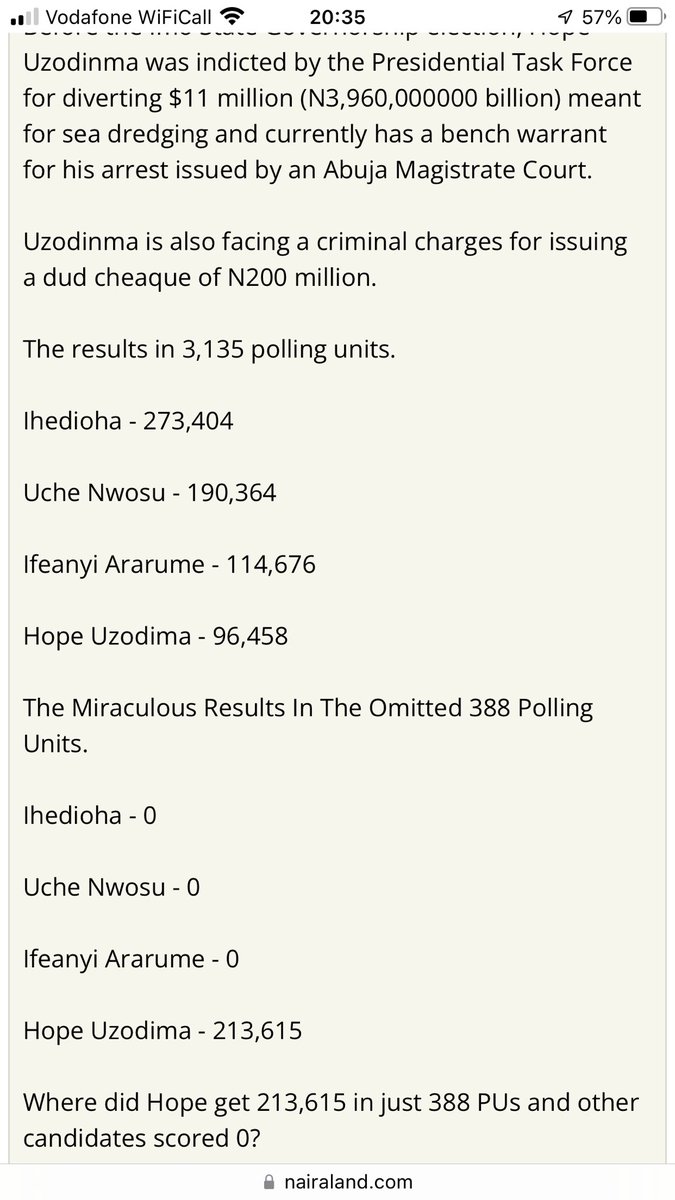Tap the WiFi icon in status bar
The image size is (675, 1200).
pyautogui.click(x=232, y=16)
